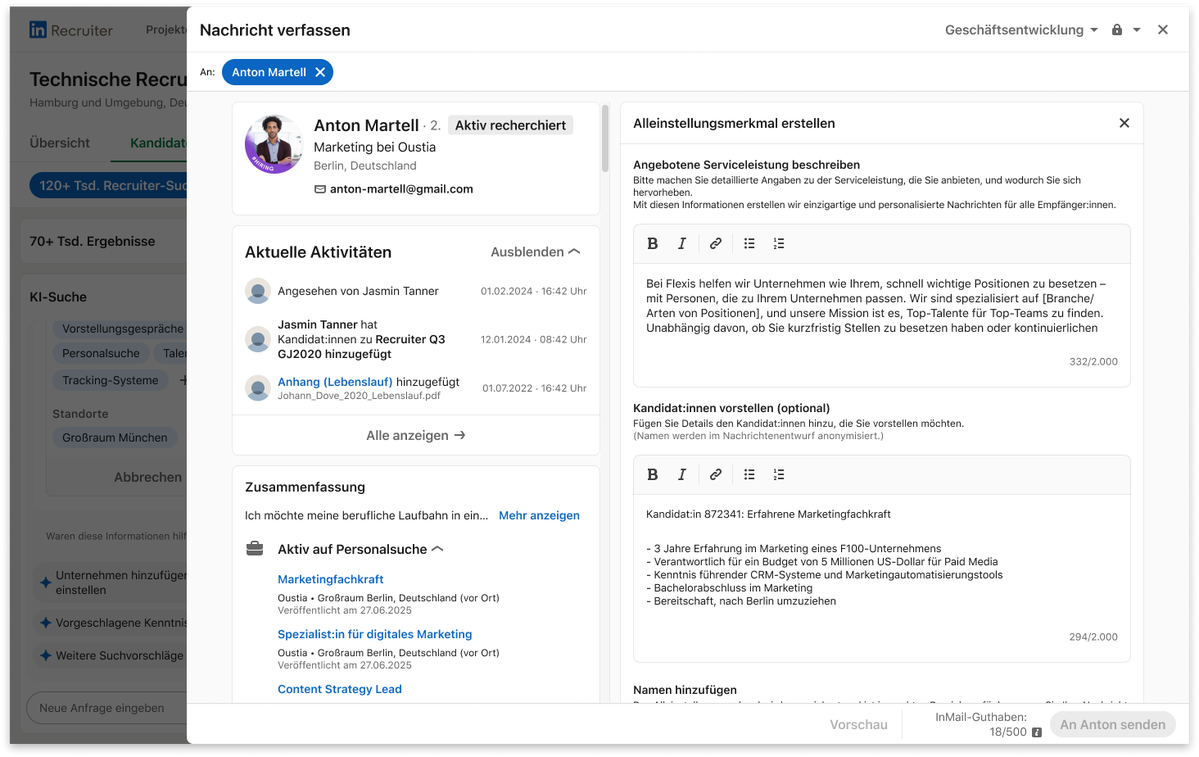Apply numbered list in service description editor
Viewport: 1199px width, 757px height.
point(778,243)
